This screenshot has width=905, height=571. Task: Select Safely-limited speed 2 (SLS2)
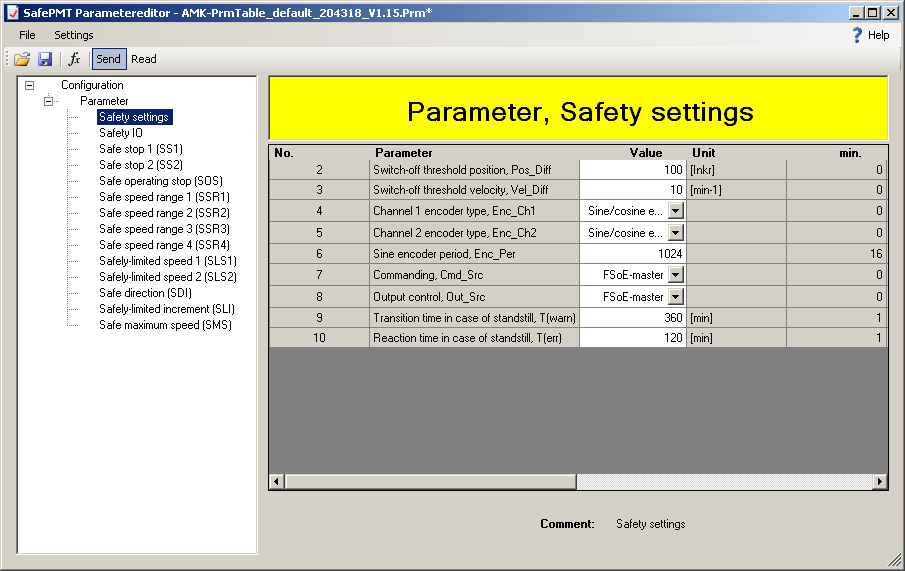pyautogui.click(x=167, y=277)
